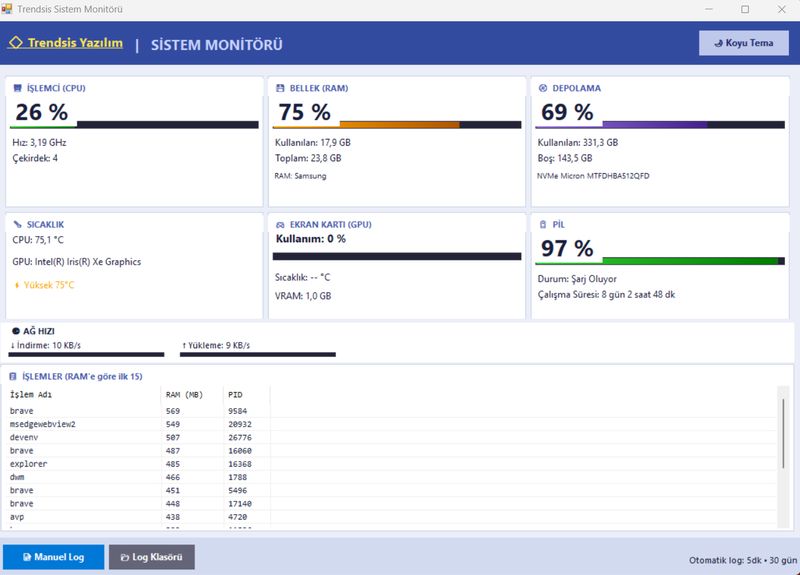Click the Otomatik log: 5dk status text

pos(743,560)
